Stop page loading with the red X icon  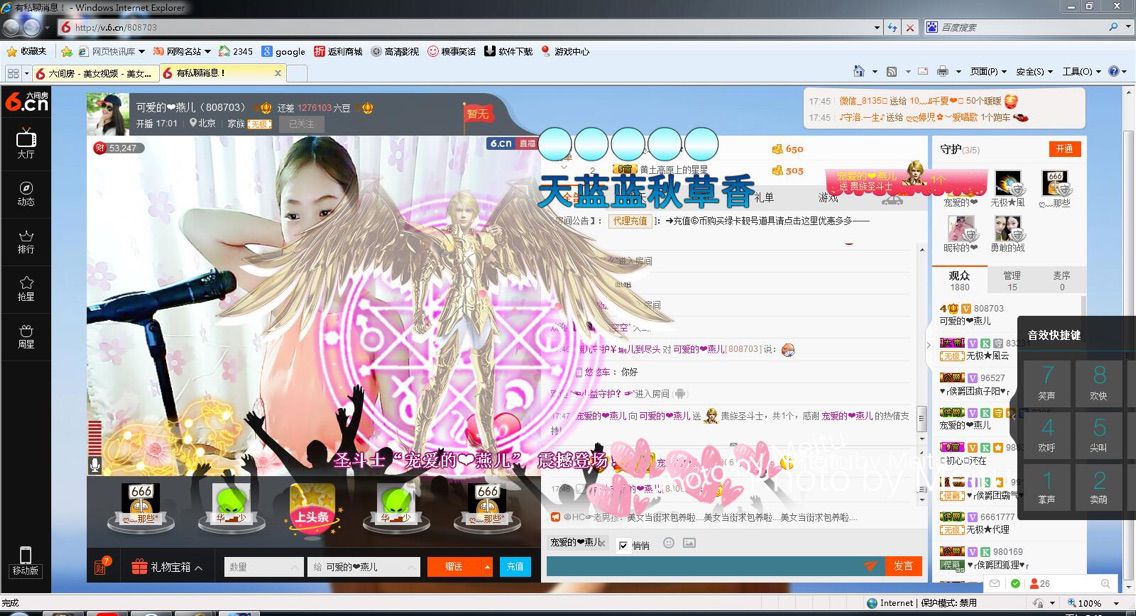(910, 28)
